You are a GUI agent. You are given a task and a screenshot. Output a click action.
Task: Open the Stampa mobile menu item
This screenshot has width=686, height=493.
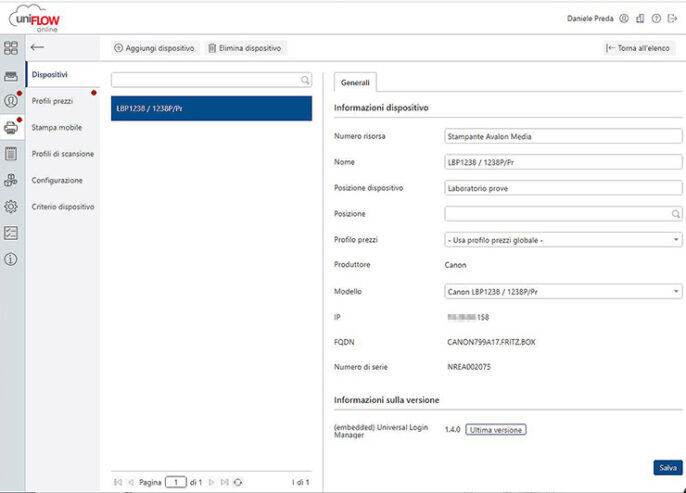56,128
